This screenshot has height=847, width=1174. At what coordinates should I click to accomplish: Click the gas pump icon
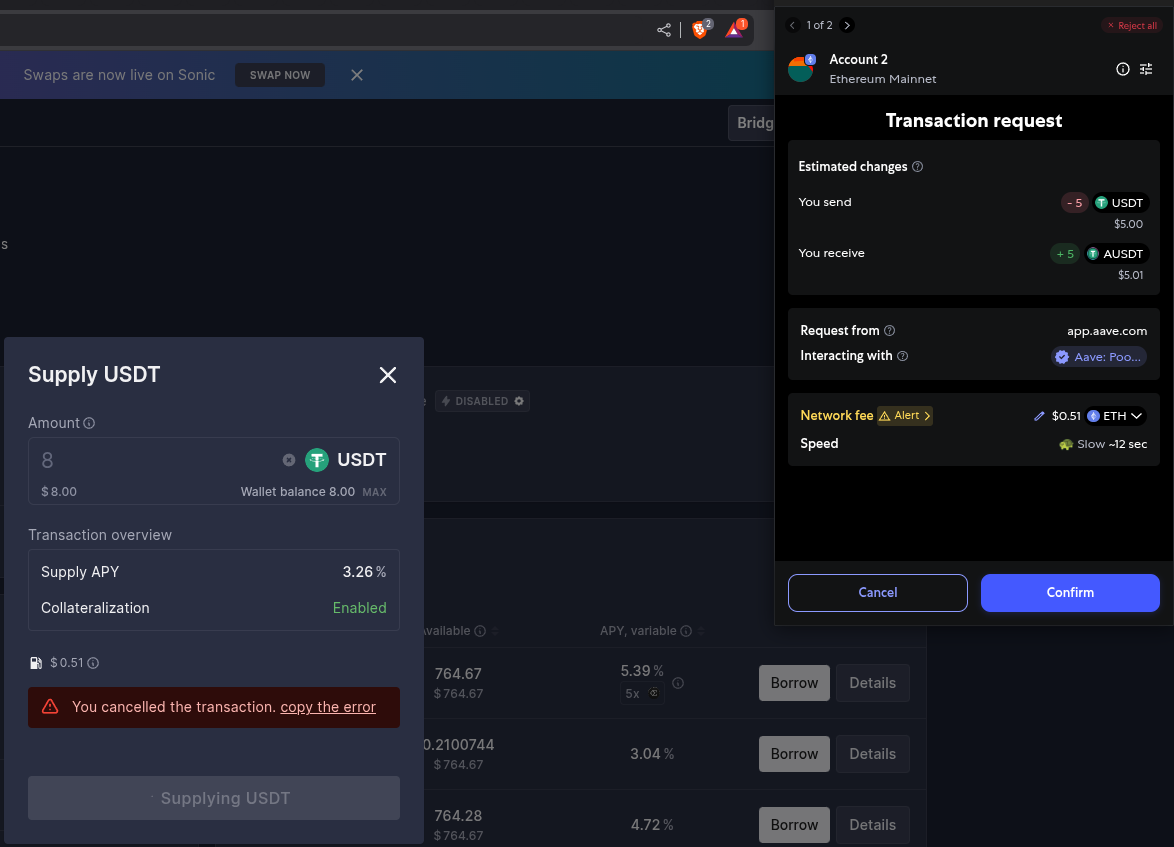[36, 663]
